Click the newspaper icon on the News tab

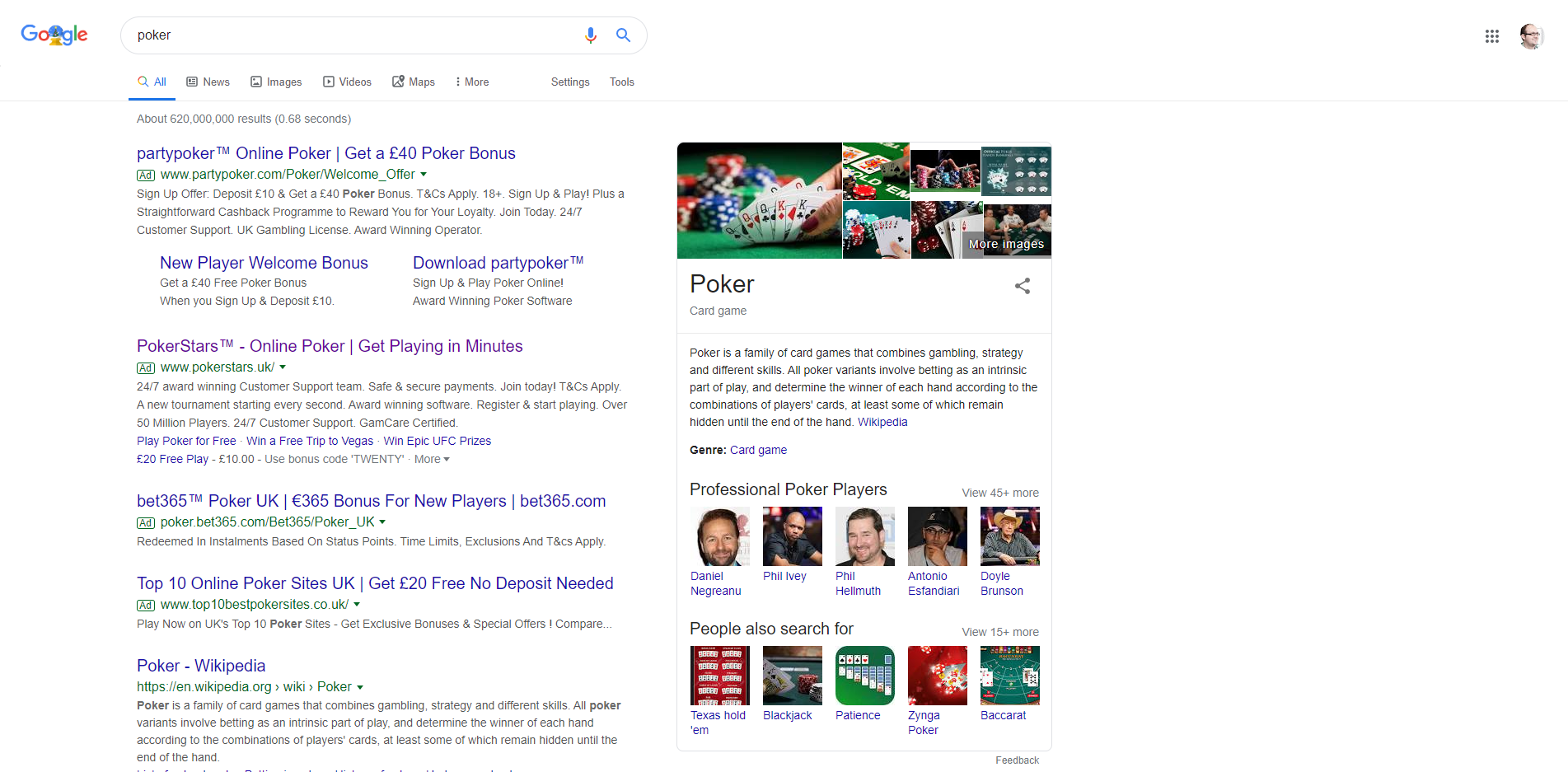(x=190, y=82)
